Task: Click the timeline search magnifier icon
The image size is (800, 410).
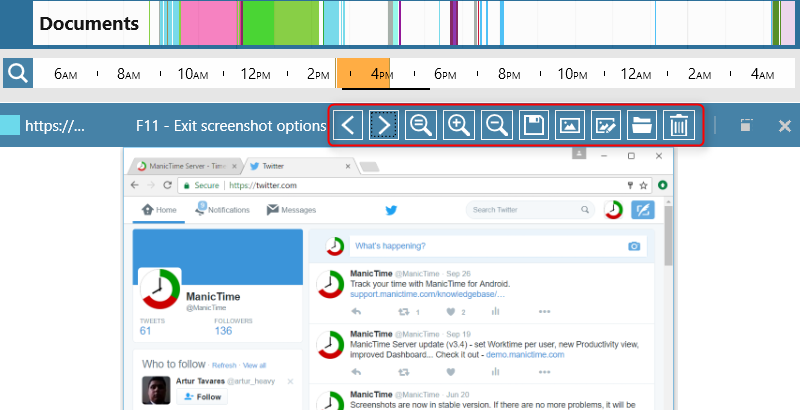Action: point(17,73)
